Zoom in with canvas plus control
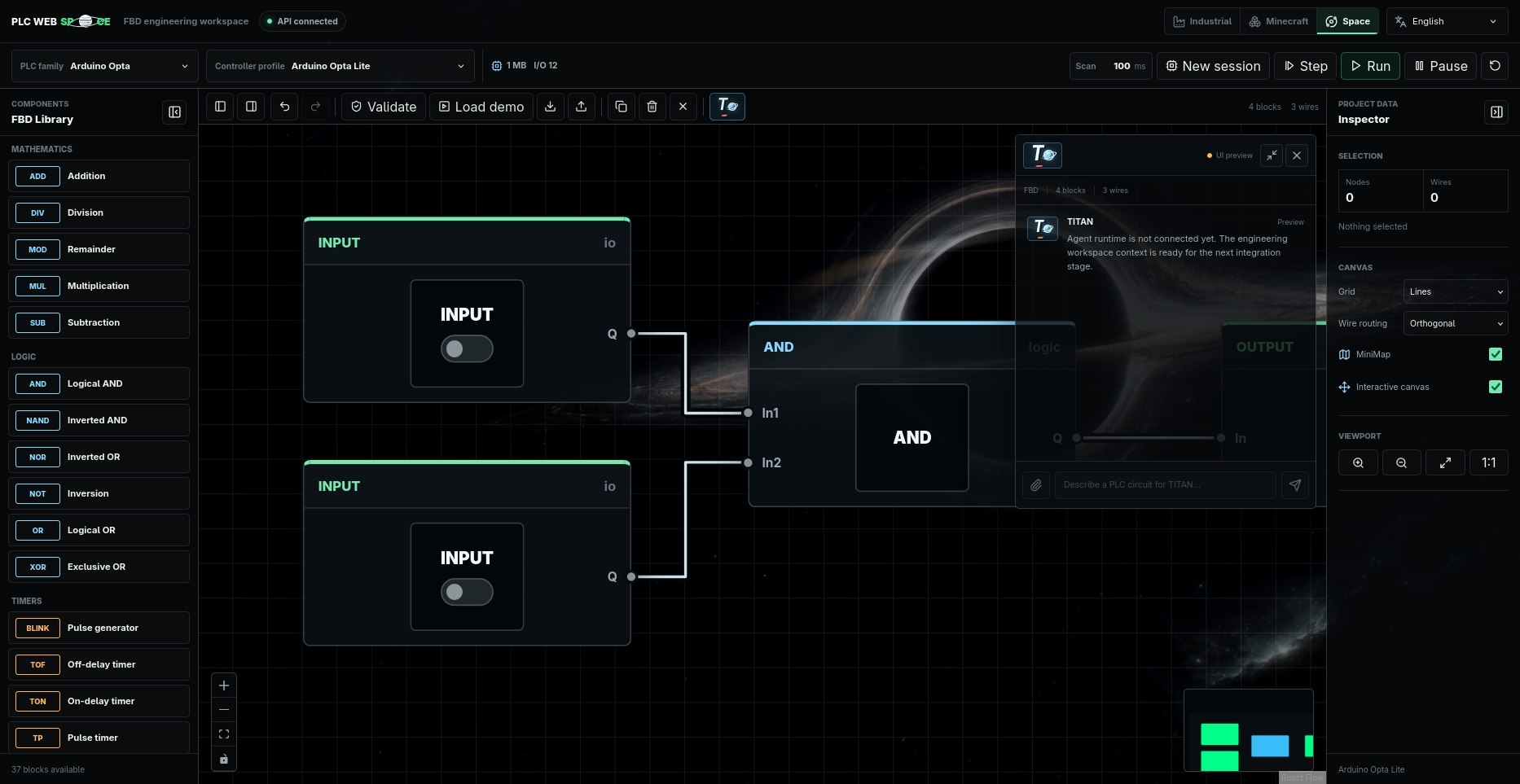Viewport: 1520px width, 784px height. click(224, 685)
